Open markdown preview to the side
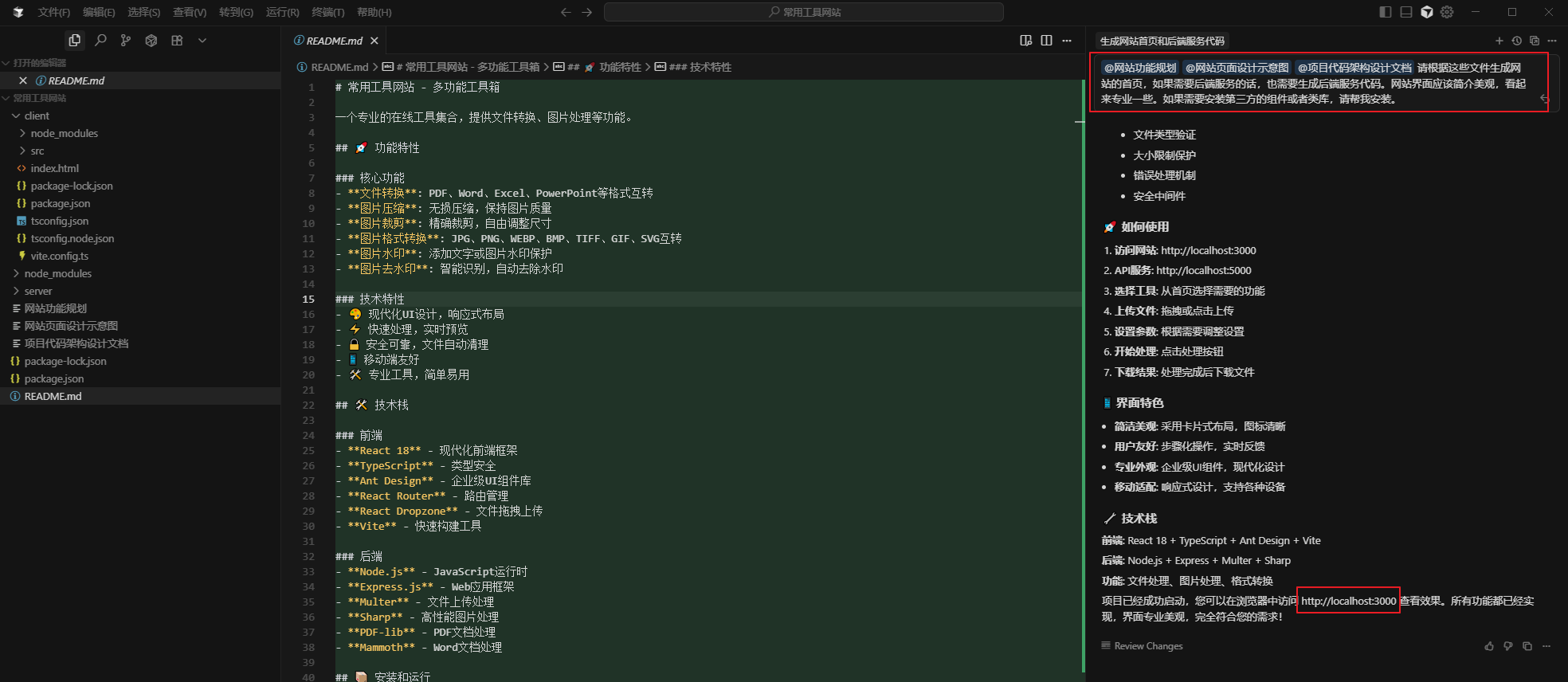This screenshot has height=682, width=1568. click(1026, 41)
